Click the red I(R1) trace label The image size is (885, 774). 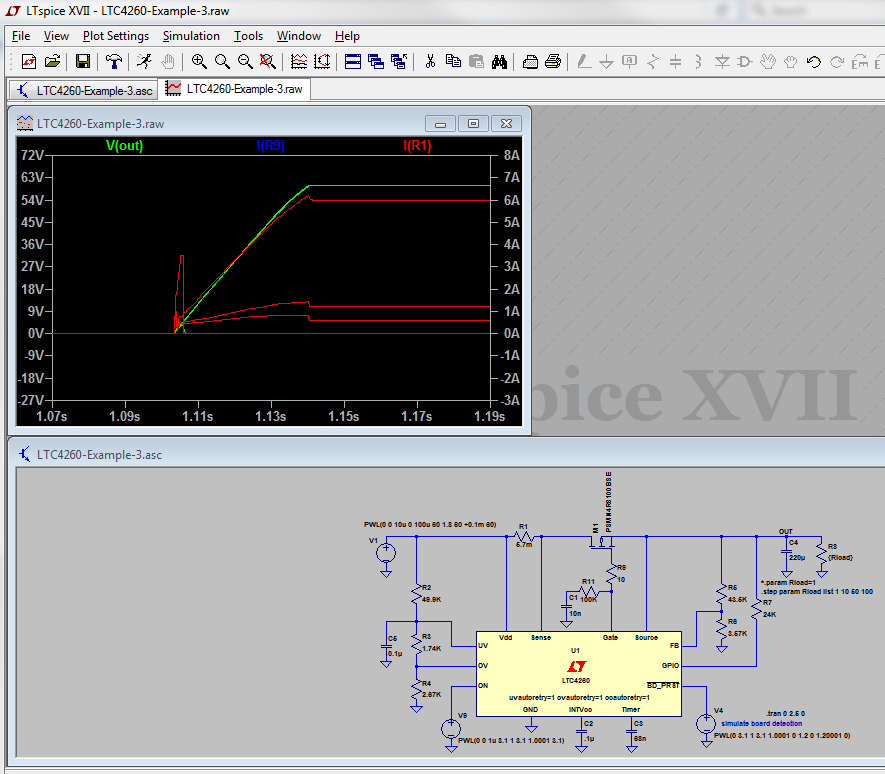pyautogui.click(x=417, y=146)
